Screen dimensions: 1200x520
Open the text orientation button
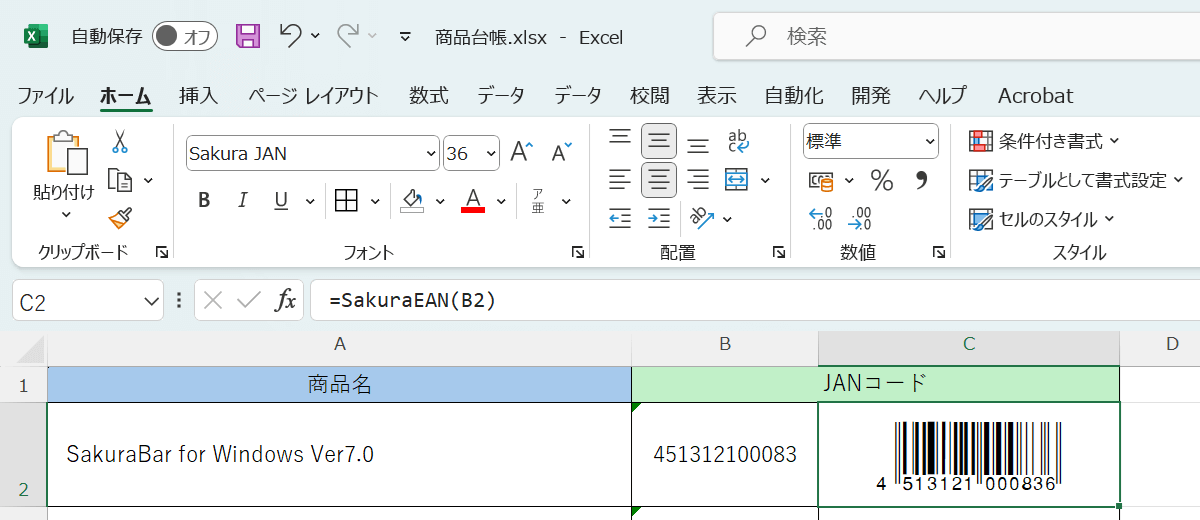point(703,218)
